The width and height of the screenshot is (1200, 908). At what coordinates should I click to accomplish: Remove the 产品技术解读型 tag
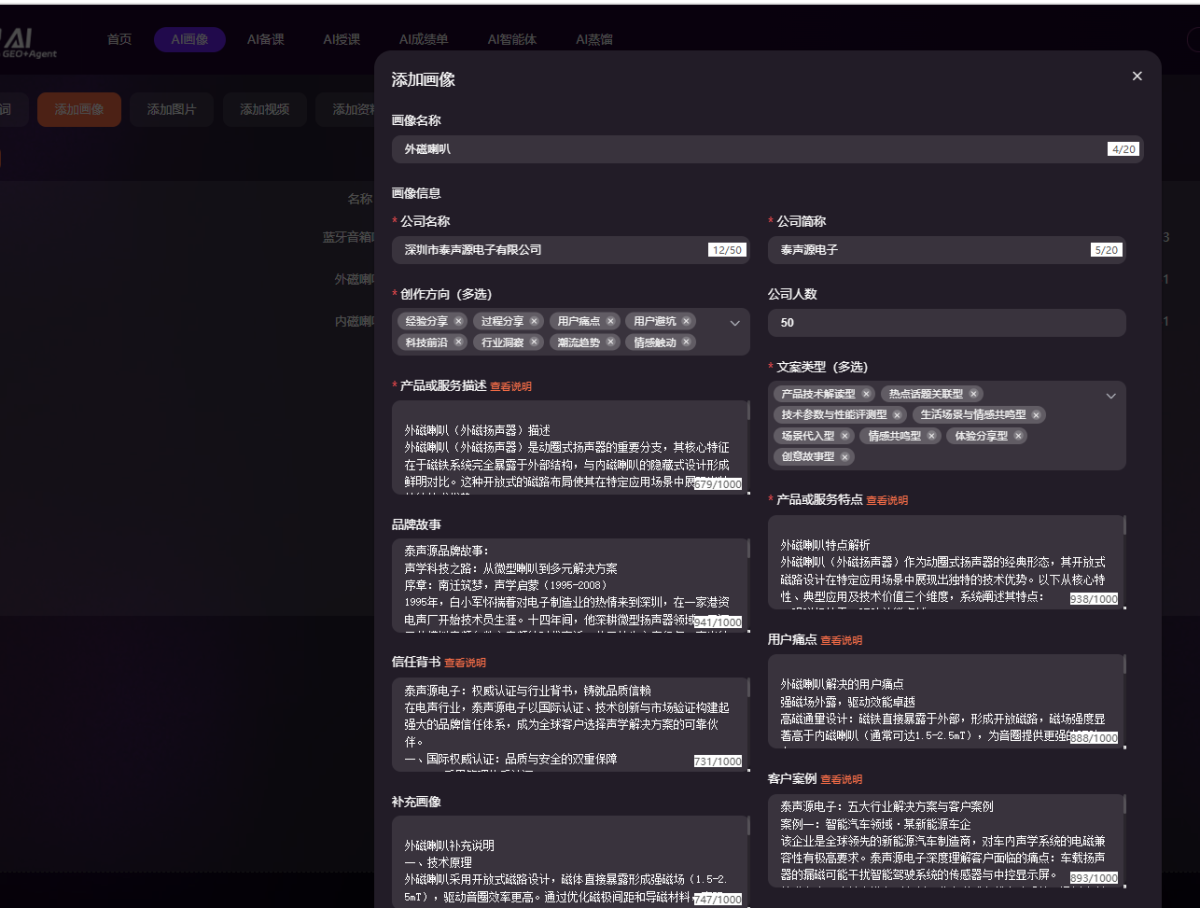pyautogui.click(x=866, y=394)
